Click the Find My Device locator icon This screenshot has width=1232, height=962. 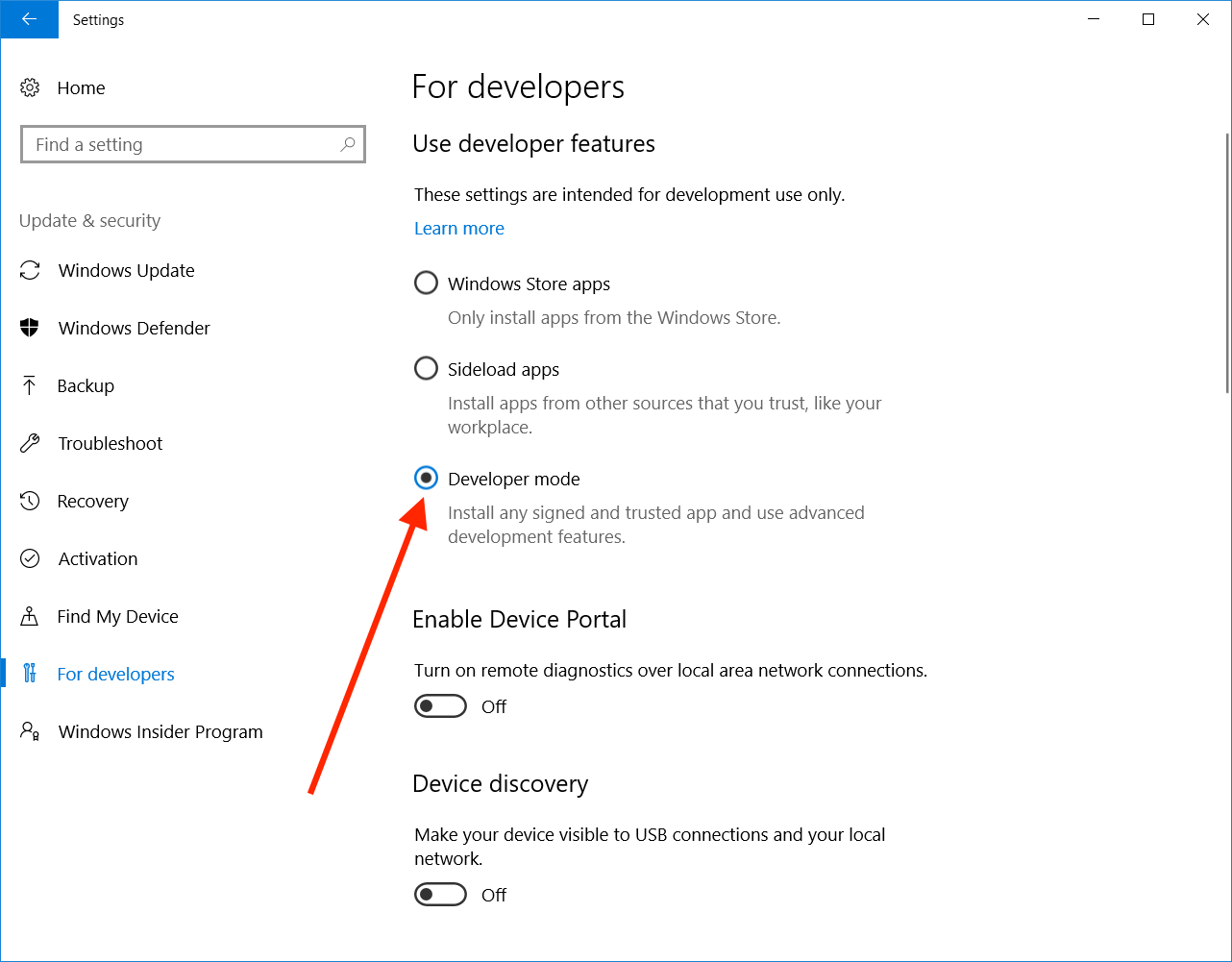point(30,616)
